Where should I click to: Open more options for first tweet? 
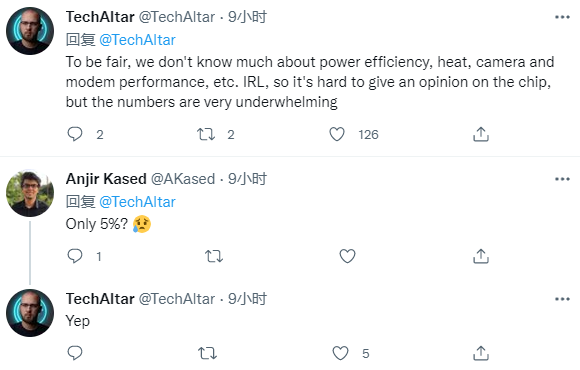[x=562, y=17]
